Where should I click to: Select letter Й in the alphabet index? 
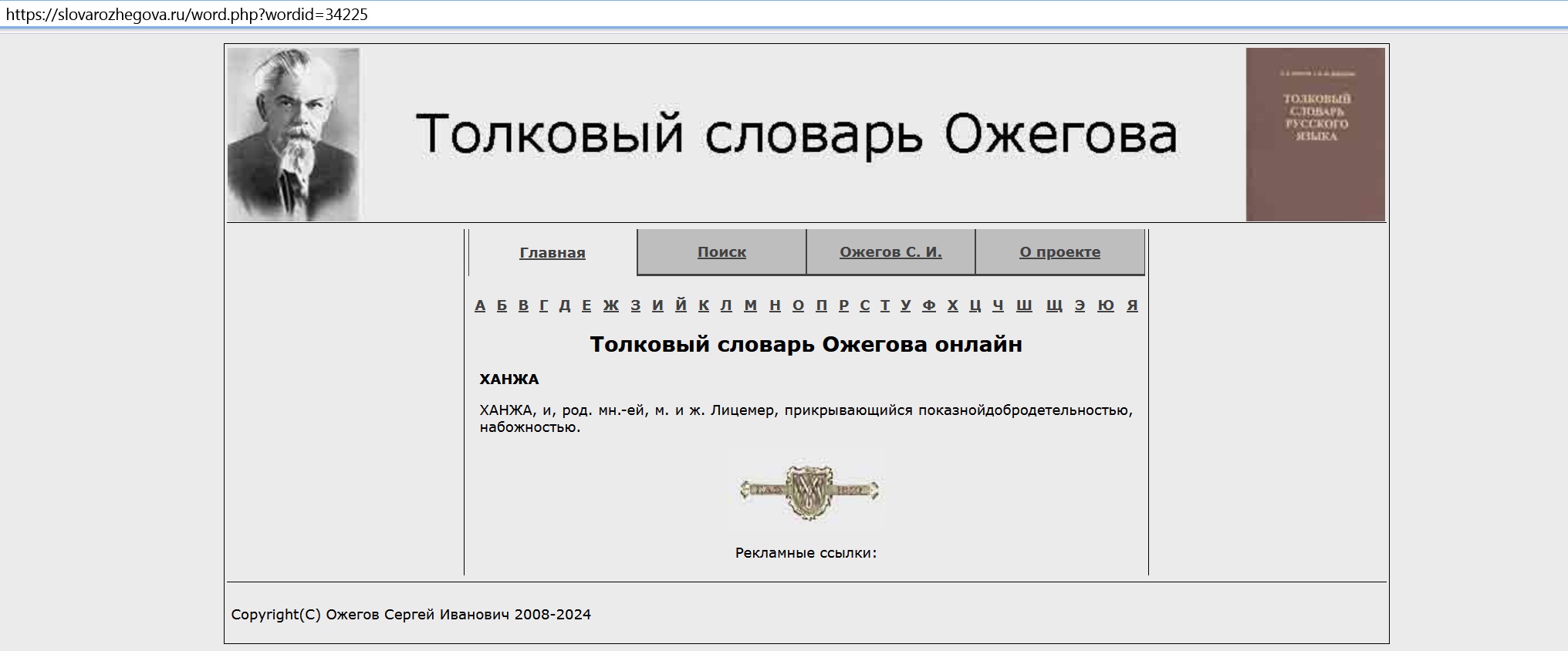coord(681,305)
